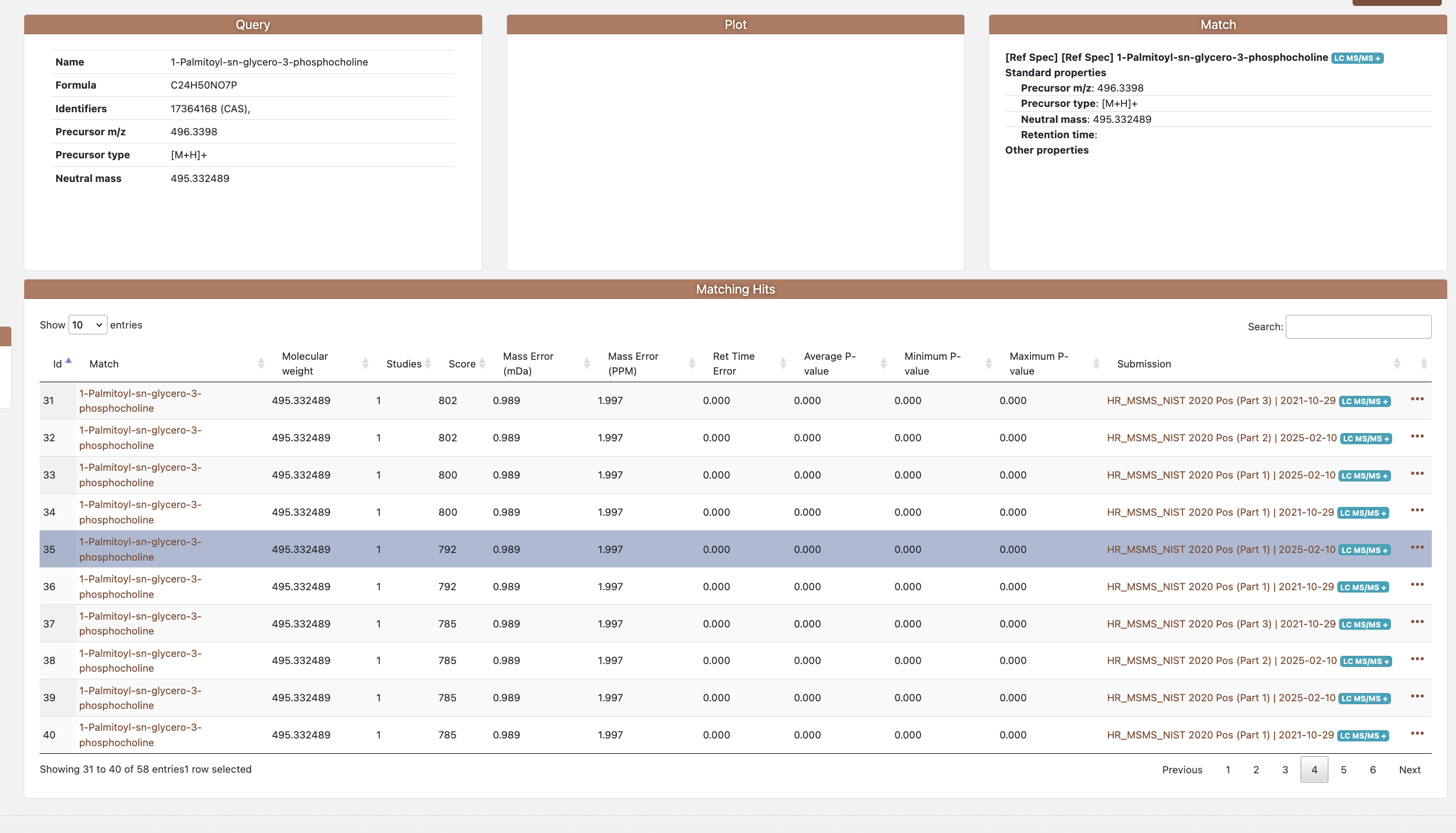The image size is (1456, 833).
Task: Open the three-dot menu for row 40
Action: click(1417, 734)
